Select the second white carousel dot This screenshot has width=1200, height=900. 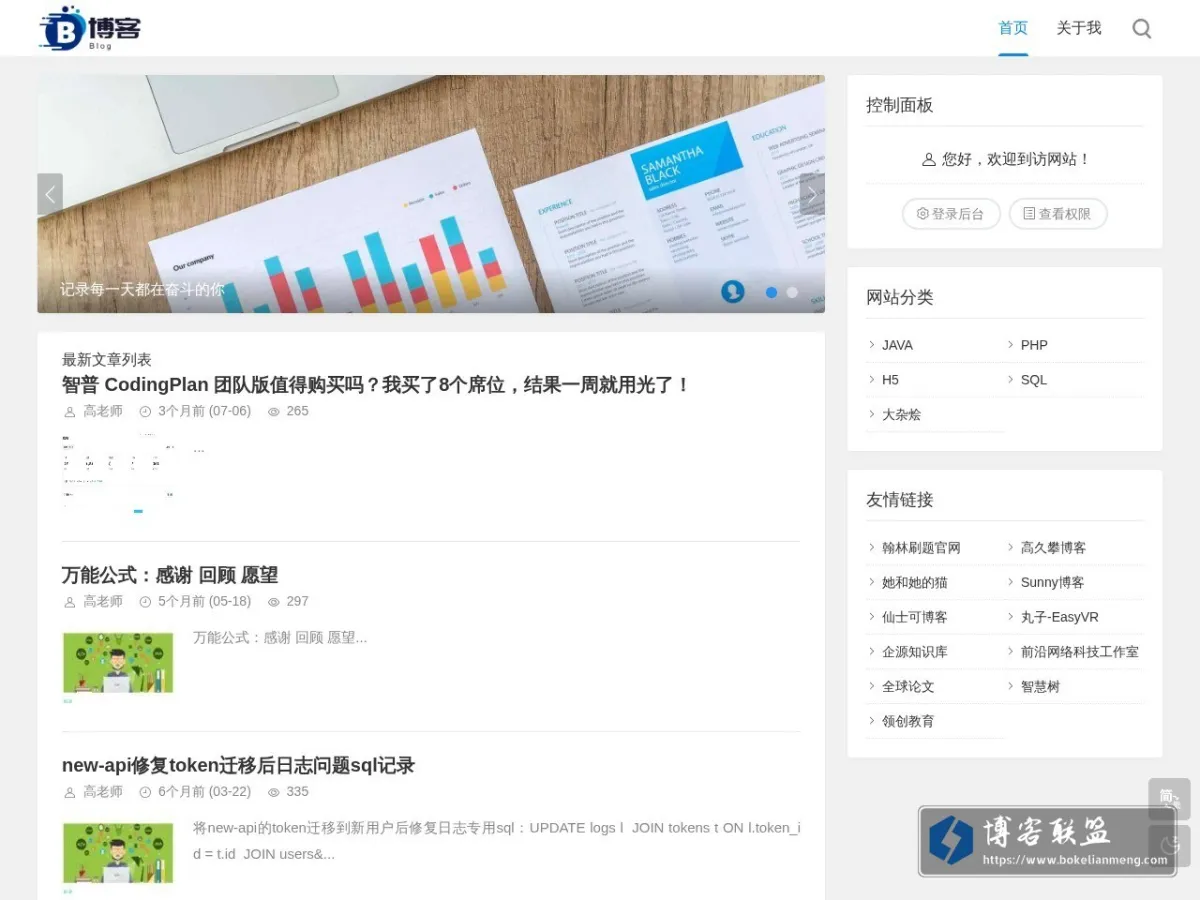tap(792, 292)
